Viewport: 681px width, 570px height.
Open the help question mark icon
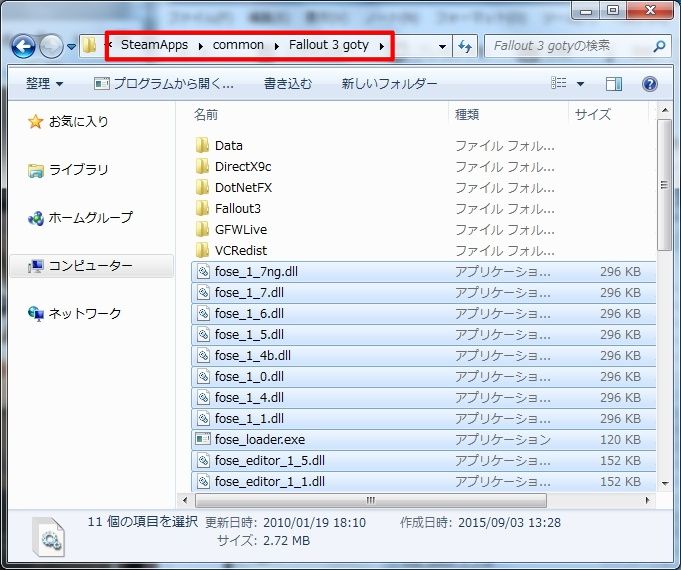click(x=650, y=83)
